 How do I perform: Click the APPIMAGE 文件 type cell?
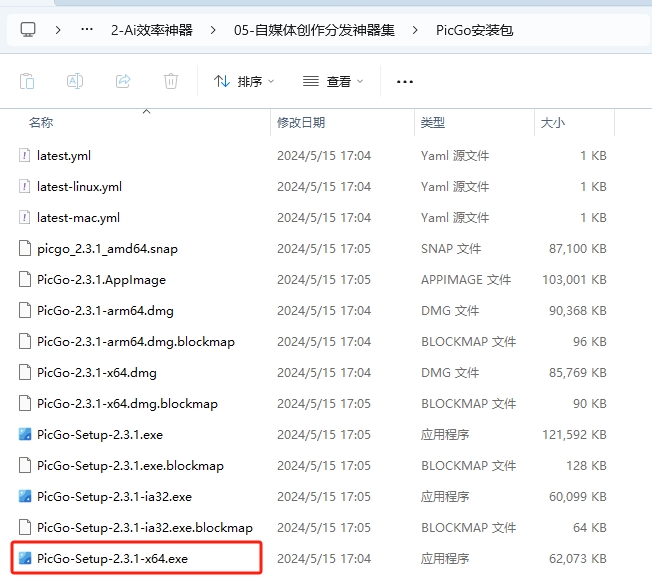click(x=466, y=279)
